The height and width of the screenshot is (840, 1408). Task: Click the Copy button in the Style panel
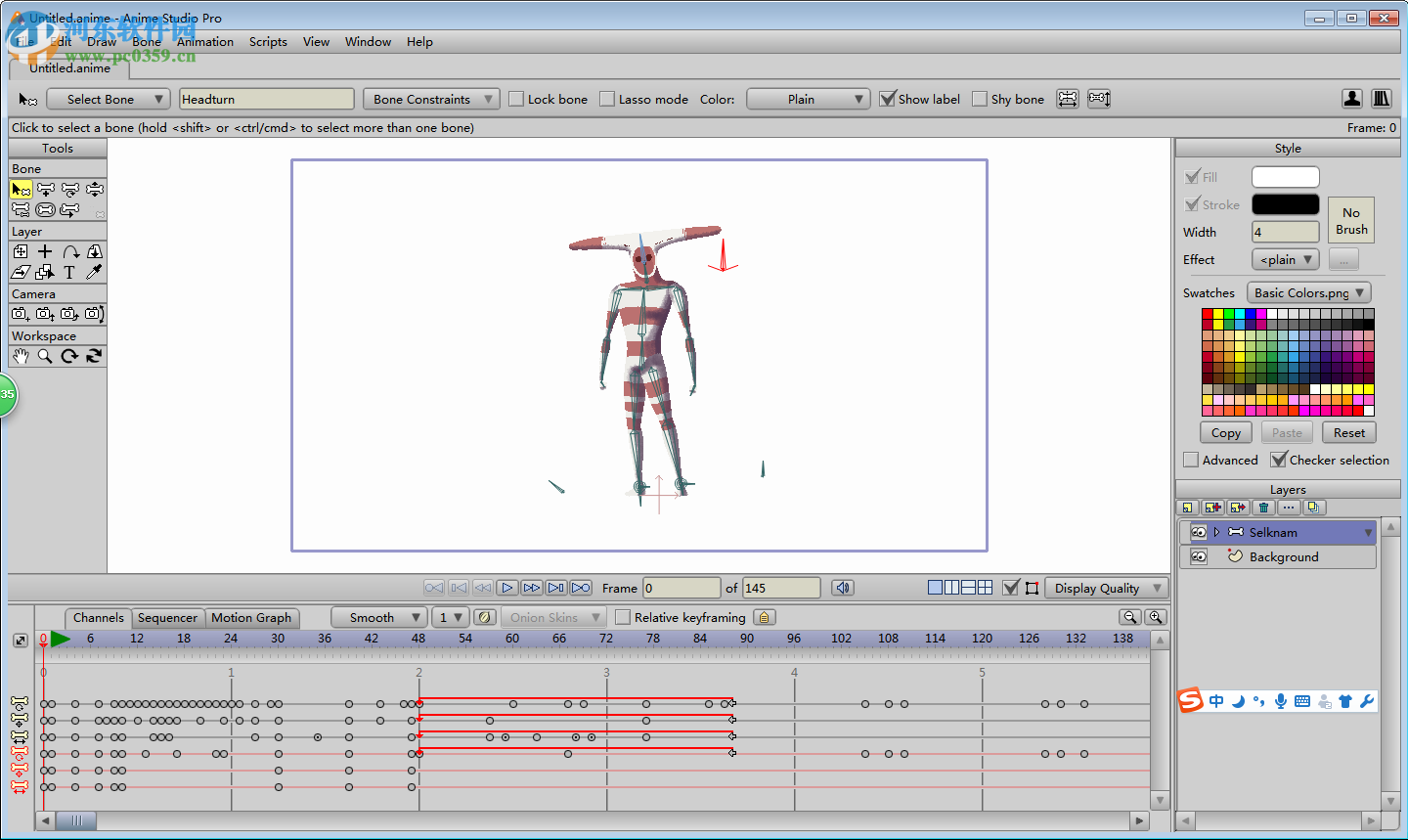tap(1225, 432)
